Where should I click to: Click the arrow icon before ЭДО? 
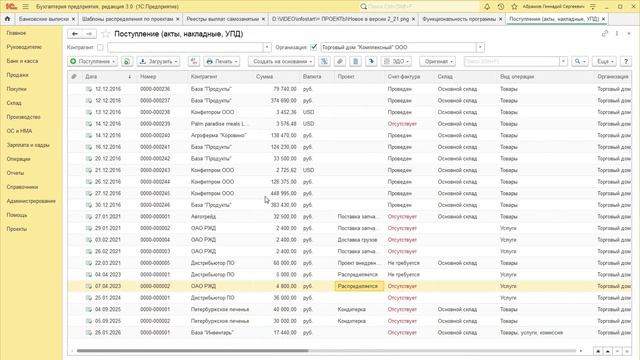pyautogui.click(x=371, y=61)
